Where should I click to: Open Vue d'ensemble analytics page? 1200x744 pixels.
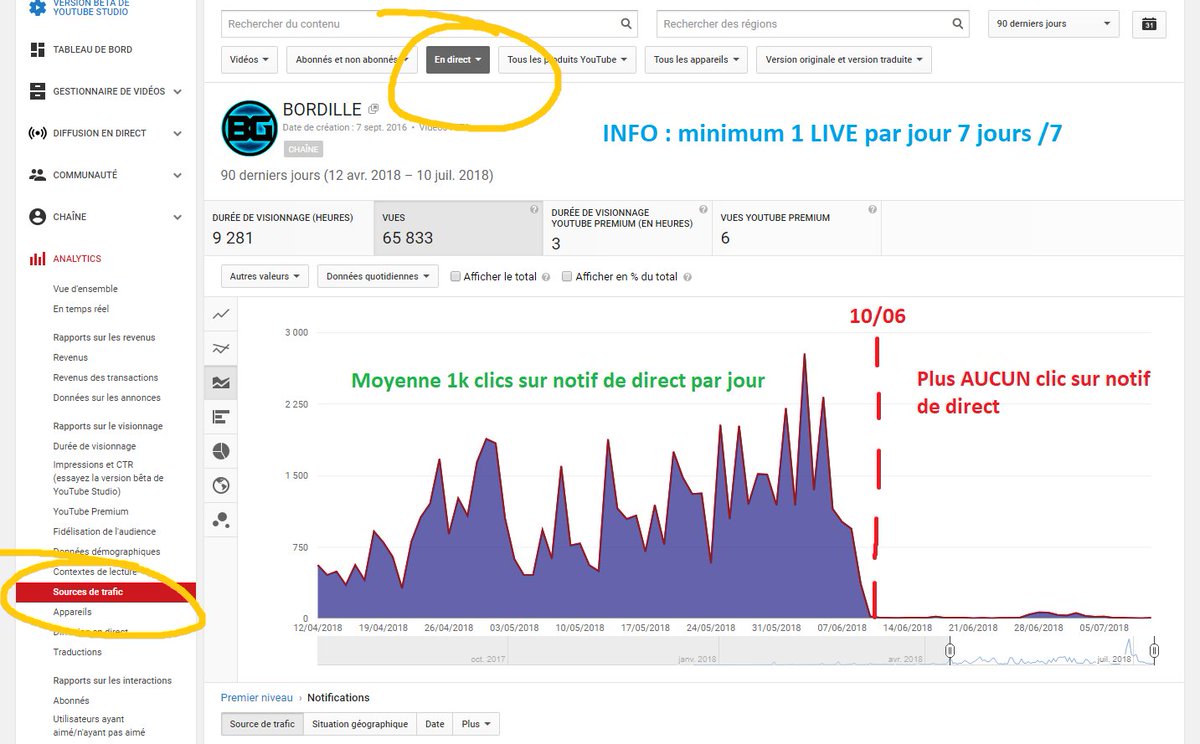(85, 289)
